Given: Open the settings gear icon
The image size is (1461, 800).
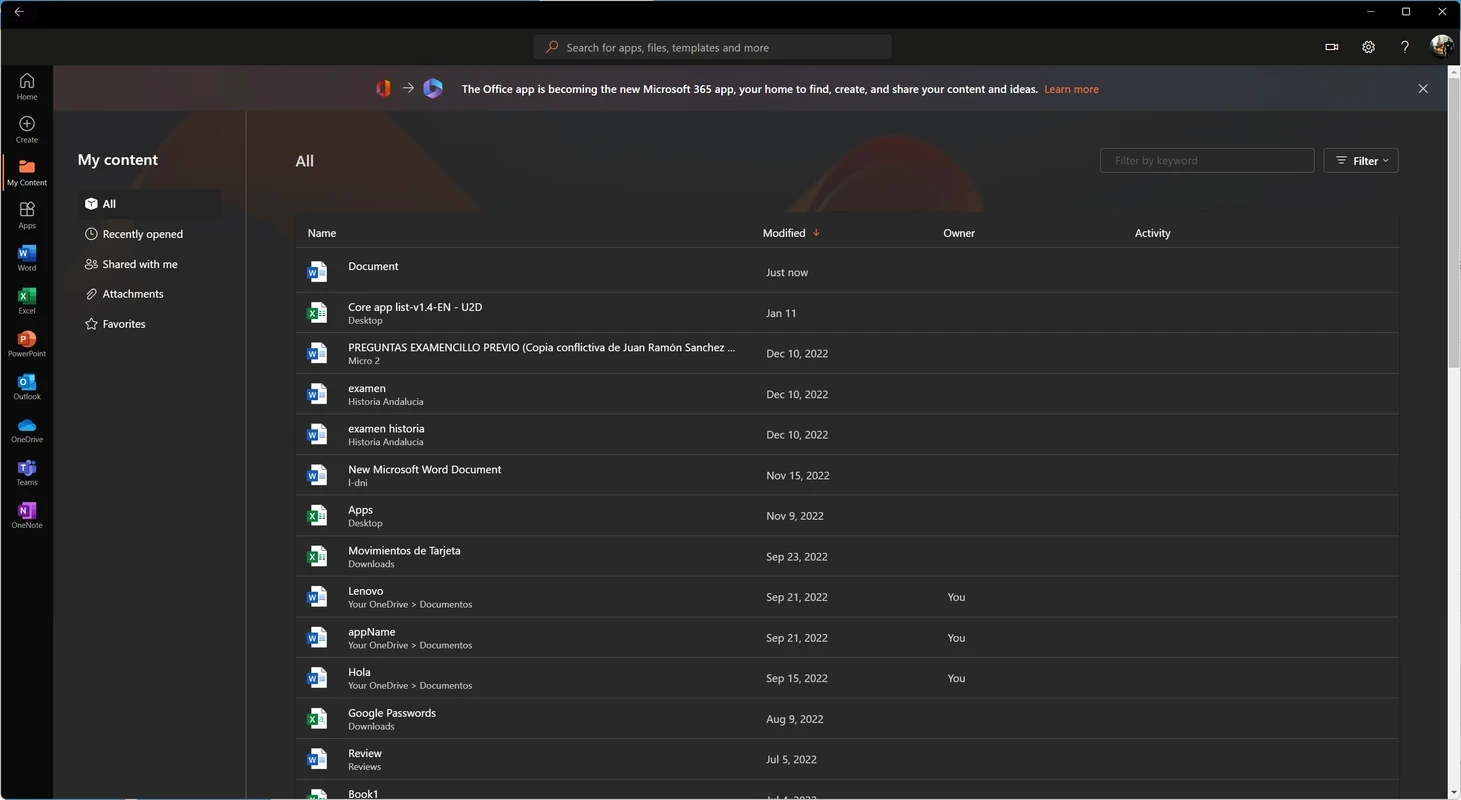Looking at the screenshot, I should (x=1368, y=47).
